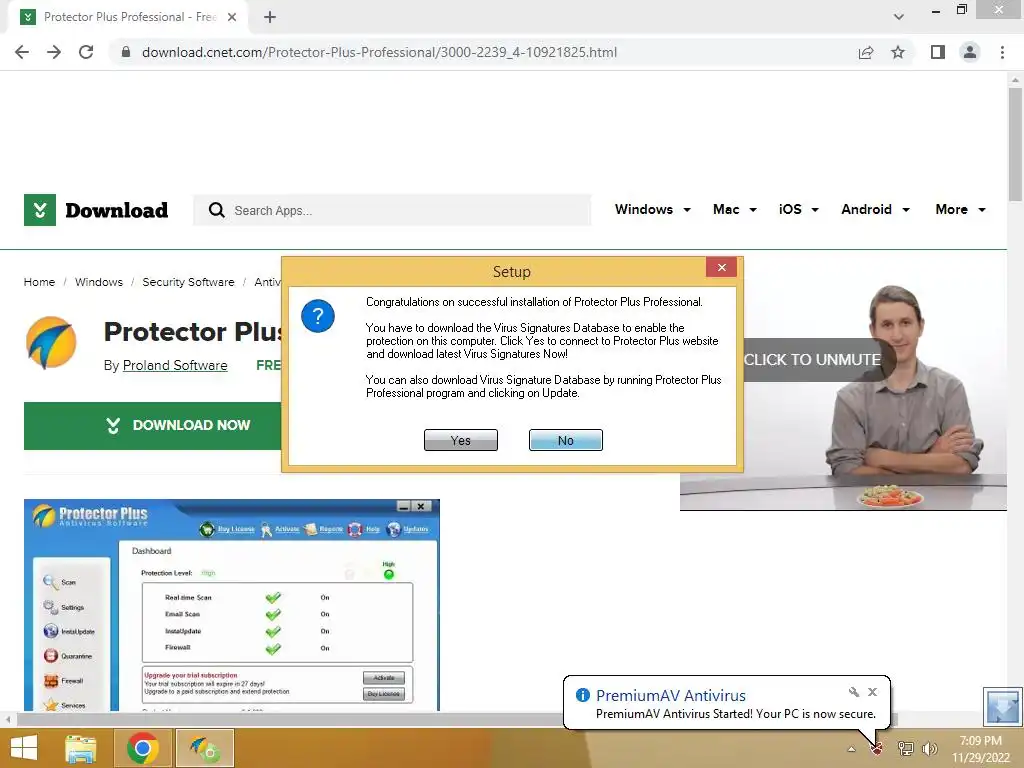Click the PremiumAV Antivirus notification title
Viewport: 1024px width, 768px height.
(671, 696)
